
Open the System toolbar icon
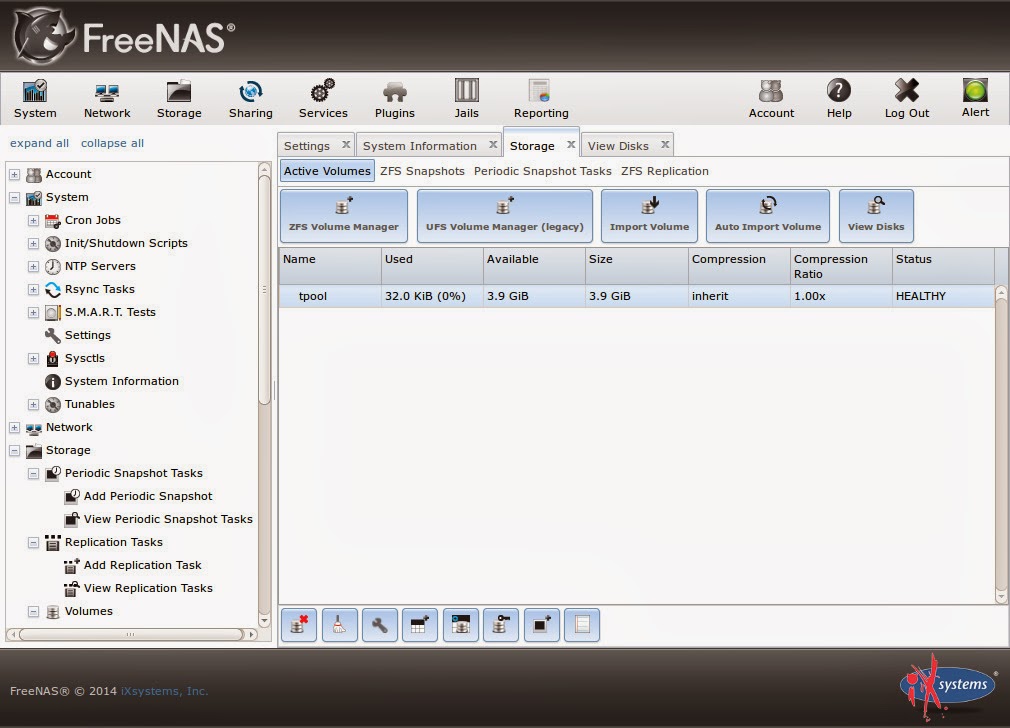(35, 99)
